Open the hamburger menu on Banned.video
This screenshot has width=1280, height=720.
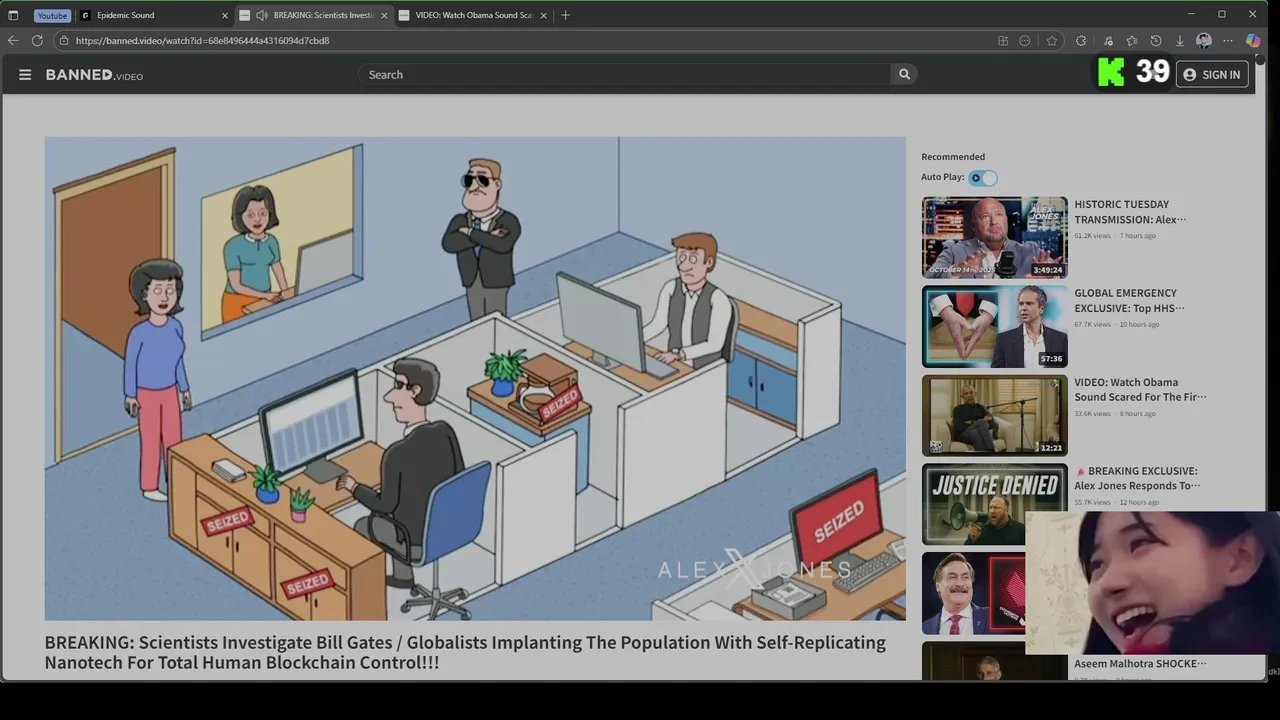pos(25,75)
